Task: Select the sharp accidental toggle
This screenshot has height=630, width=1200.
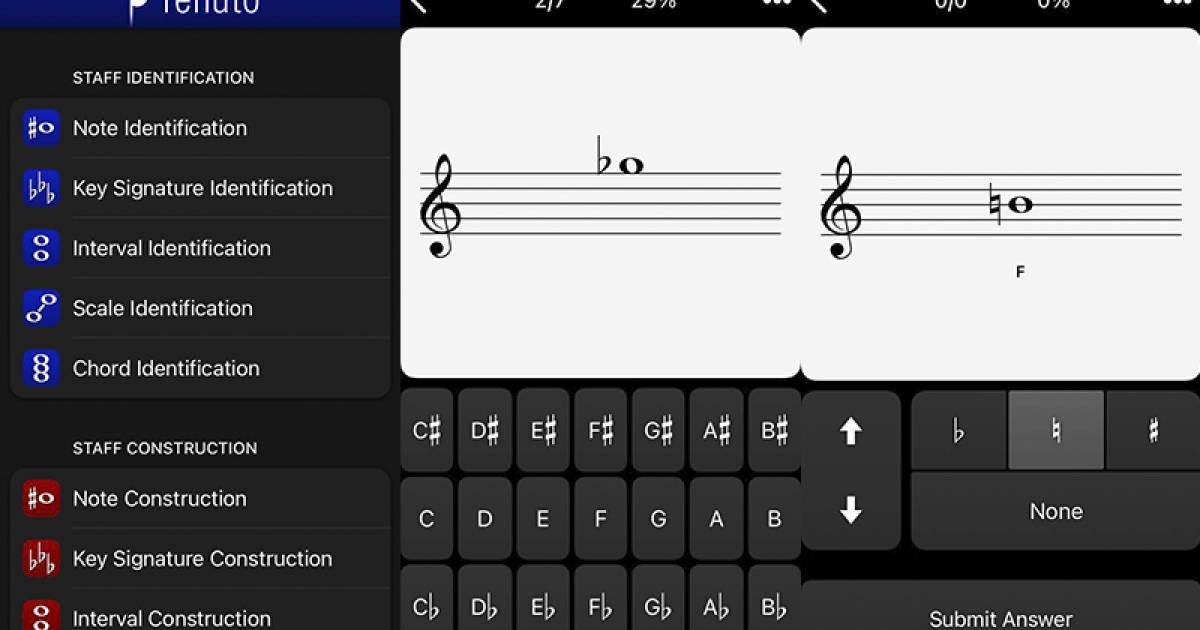Action: 1153,430
